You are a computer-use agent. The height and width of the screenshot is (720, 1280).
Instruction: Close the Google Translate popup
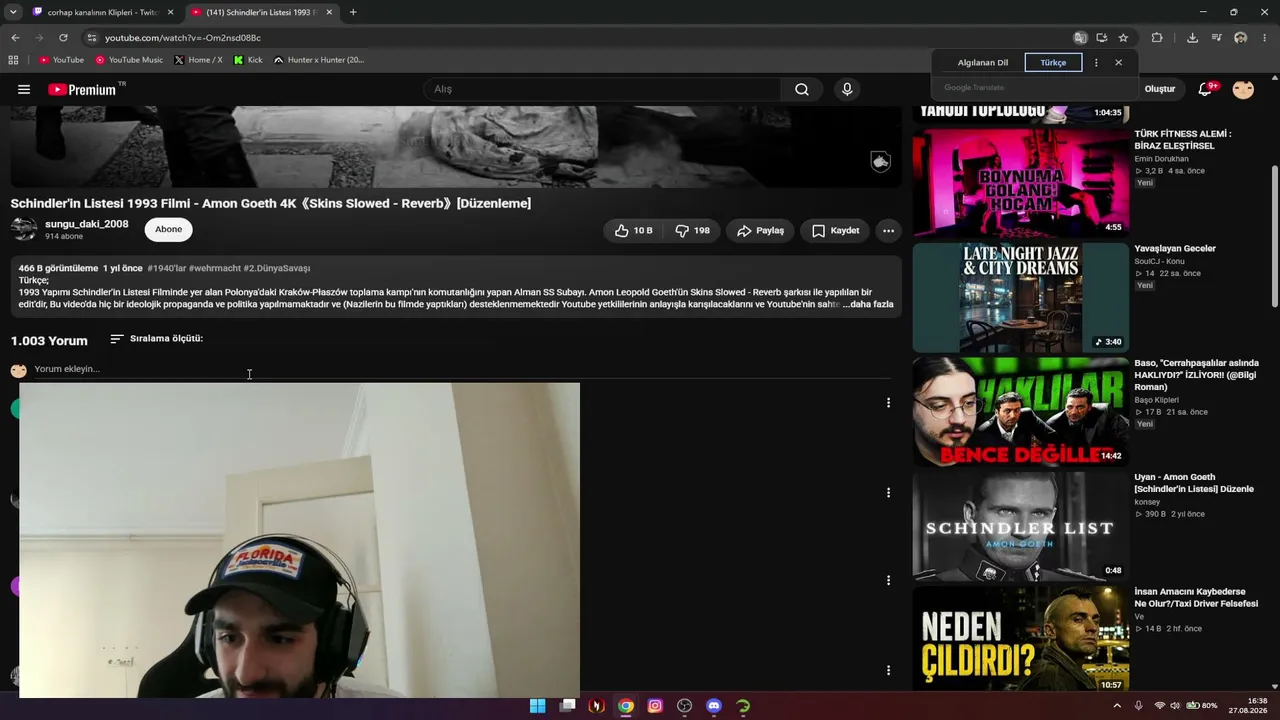(x=1118, y=62)
